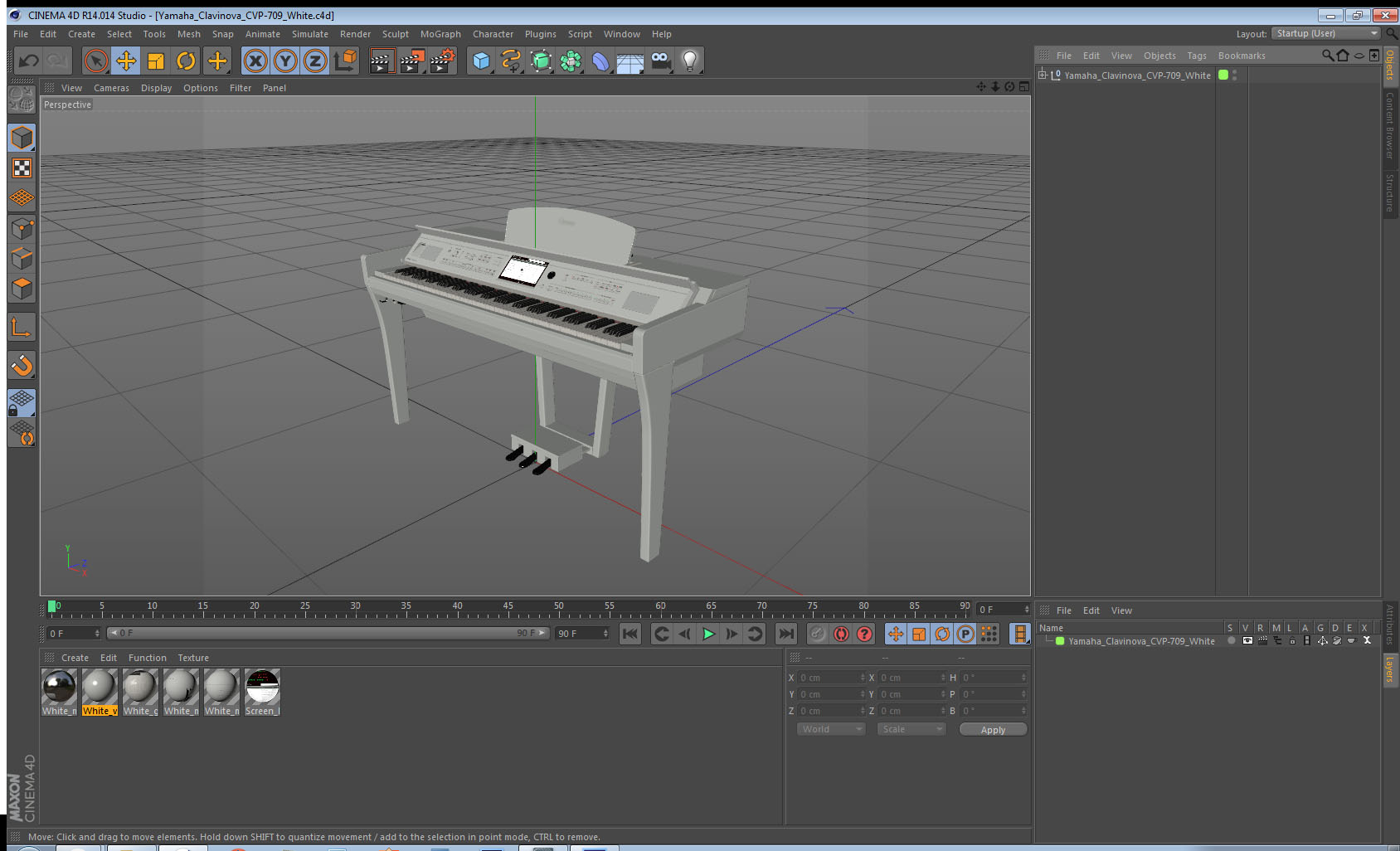Screen dimensions: 1400x851
Task: Click the search icon in Object Manager
Action: [1327, 56]
